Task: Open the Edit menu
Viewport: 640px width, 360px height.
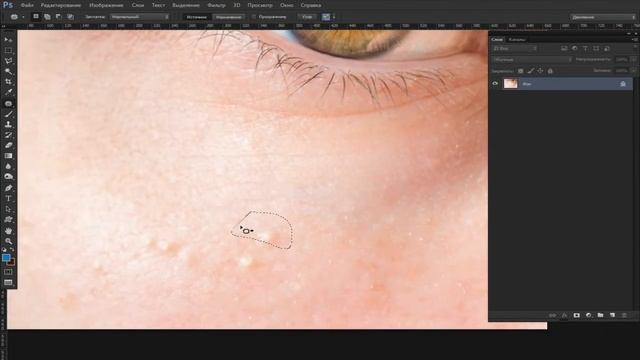Action: 61,5
